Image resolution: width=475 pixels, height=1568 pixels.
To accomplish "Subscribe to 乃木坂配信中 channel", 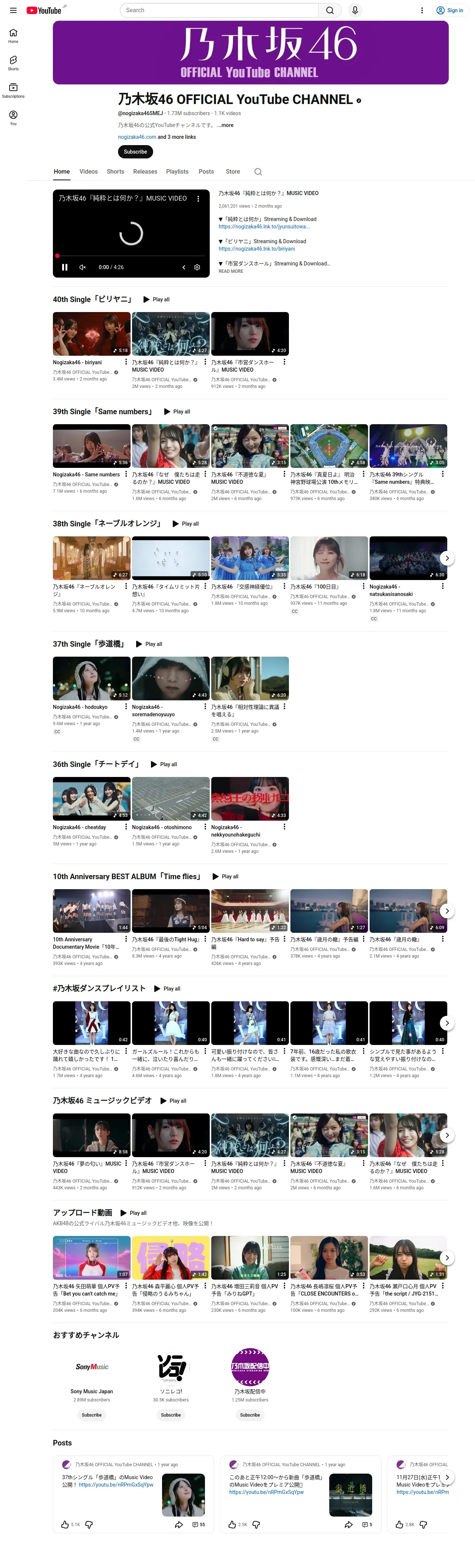I will pos(250,1415).
